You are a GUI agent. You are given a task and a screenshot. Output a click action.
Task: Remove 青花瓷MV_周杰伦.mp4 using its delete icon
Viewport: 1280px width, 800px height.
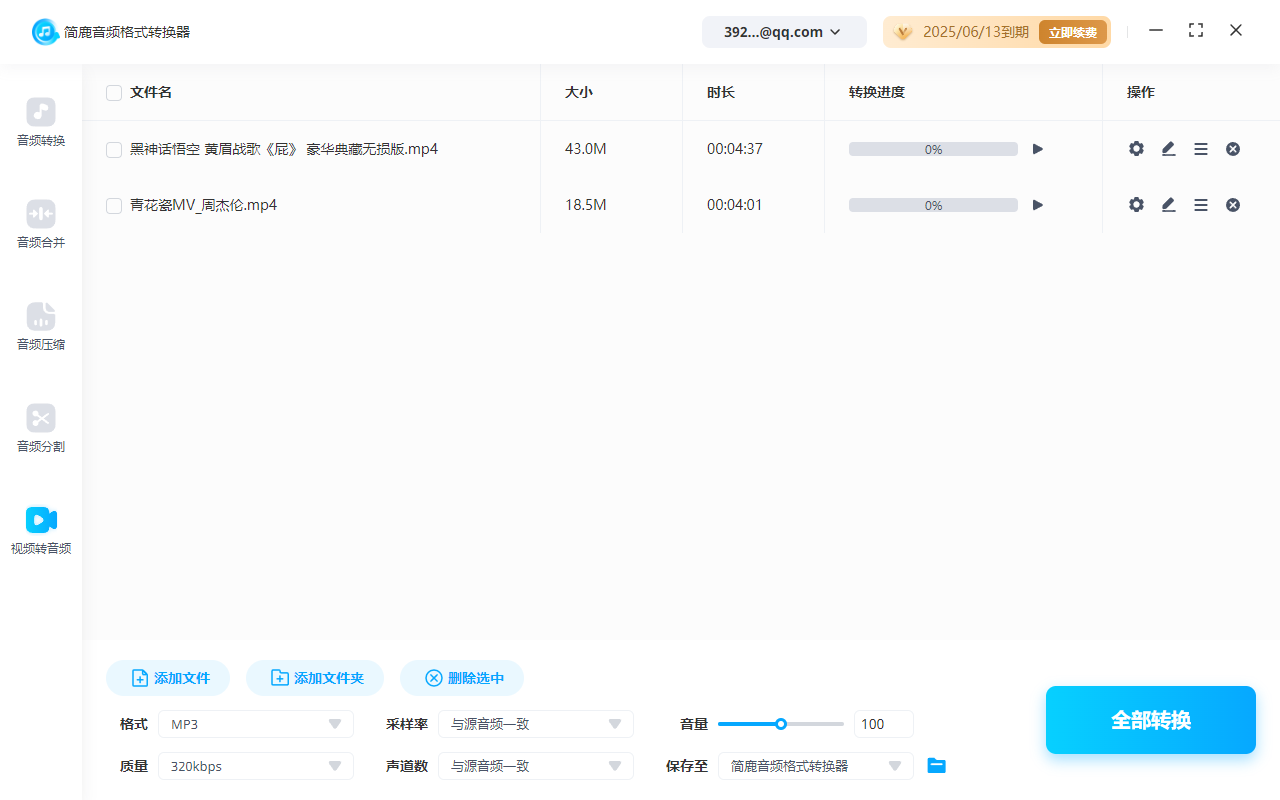point(1232,204)
